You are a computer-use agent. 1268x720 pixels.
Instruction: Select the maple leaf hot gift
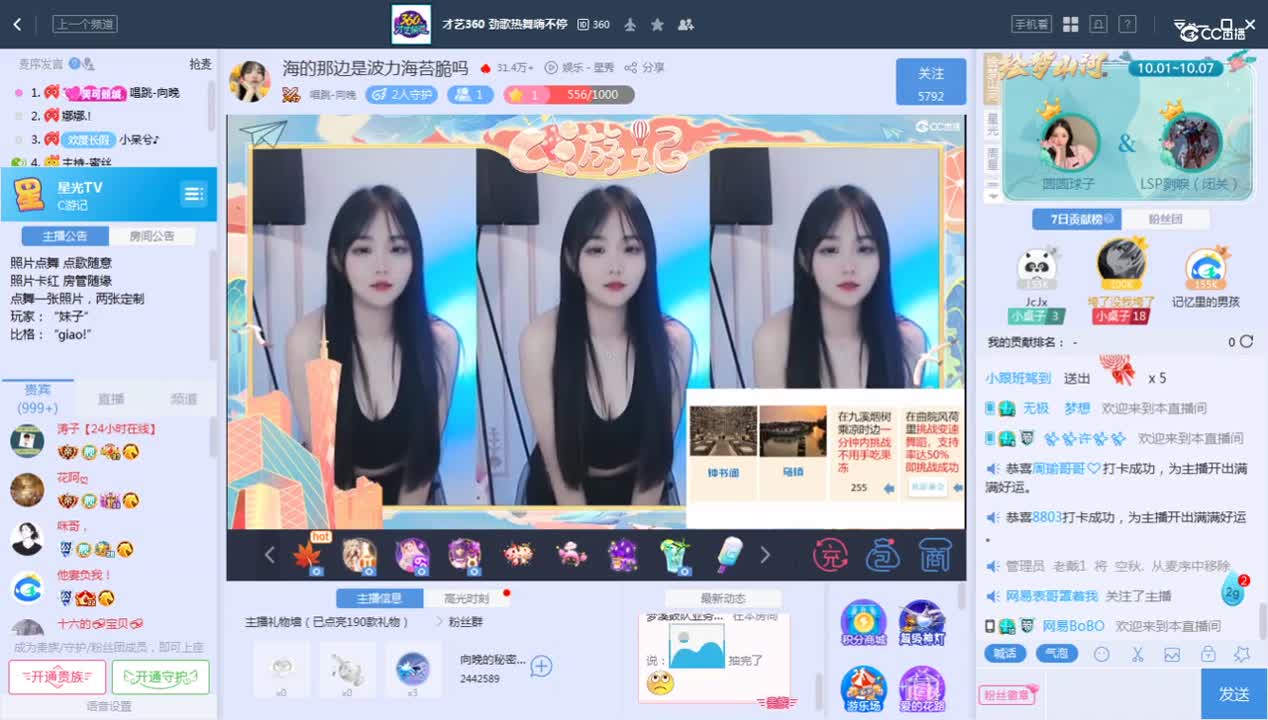click(308, 555)
